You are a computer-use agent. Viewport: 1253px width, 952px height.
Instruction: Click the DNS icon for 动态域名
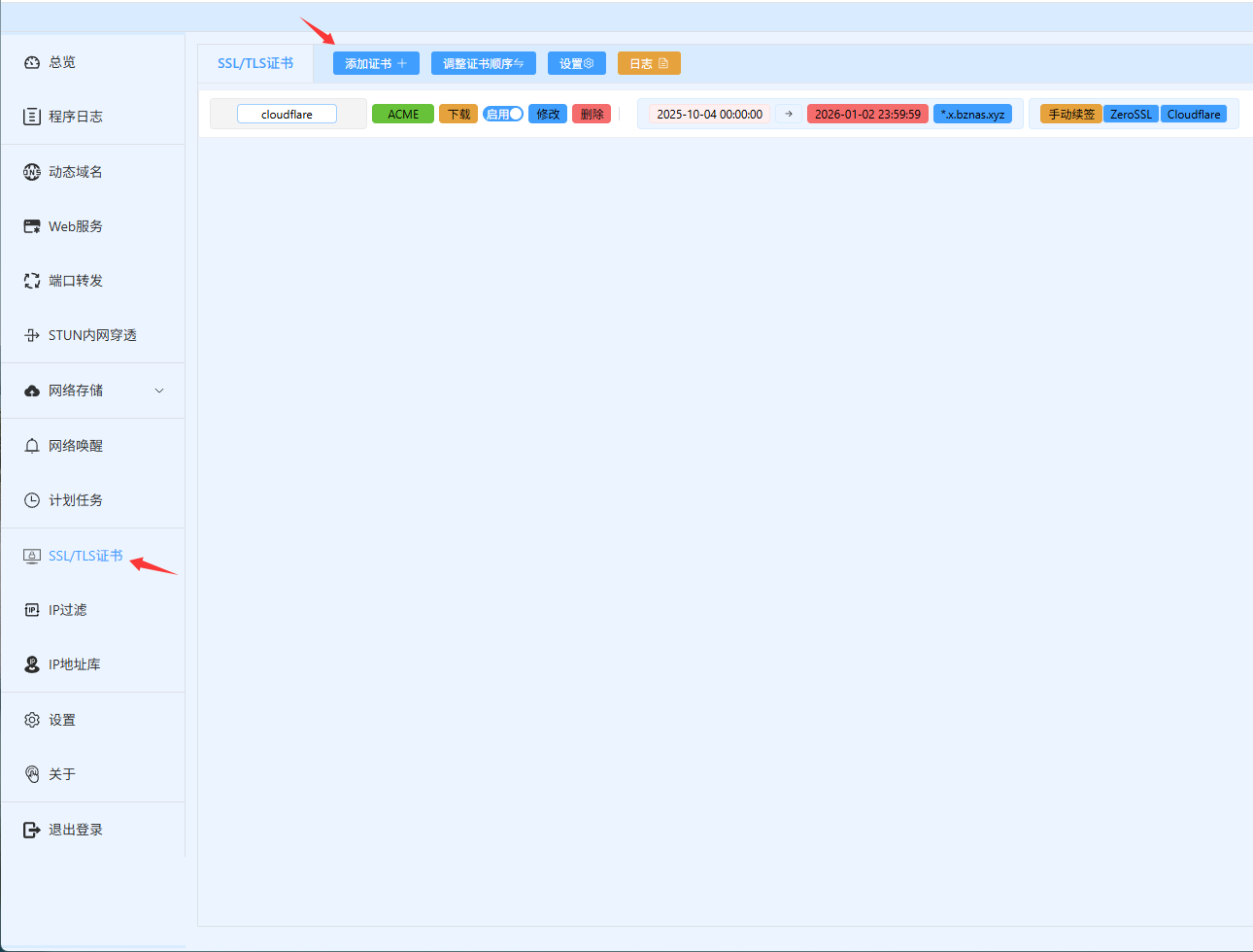32,172
